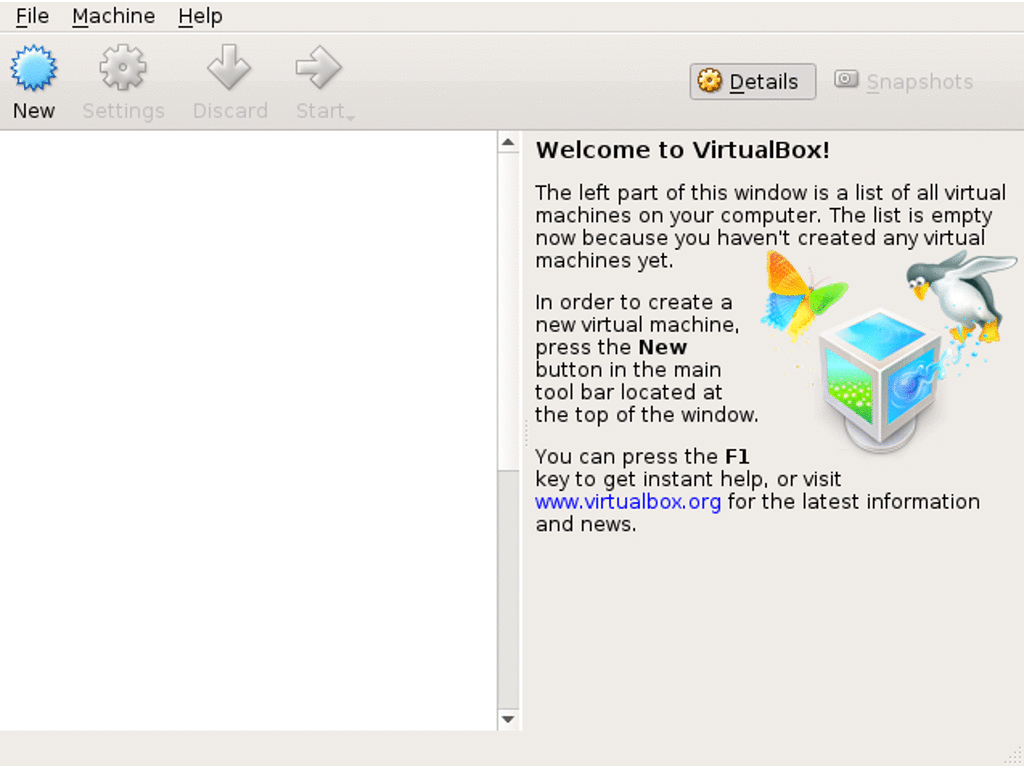Click the scrollbar up arrow
Image resolution: width=1024 pixels, height=768 pixels.
tap(508, 142)
